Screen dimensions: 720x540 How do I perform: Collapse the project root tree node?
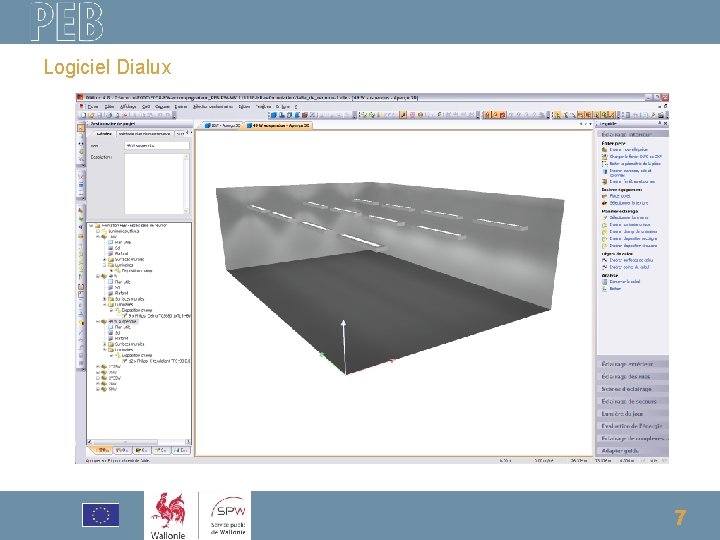click(x=91, y=226)
